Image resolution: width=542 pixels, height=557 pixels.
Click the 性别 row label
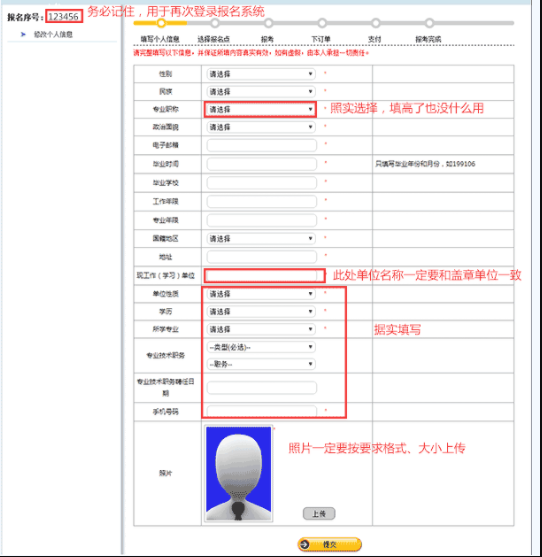[x=166, y=74]
